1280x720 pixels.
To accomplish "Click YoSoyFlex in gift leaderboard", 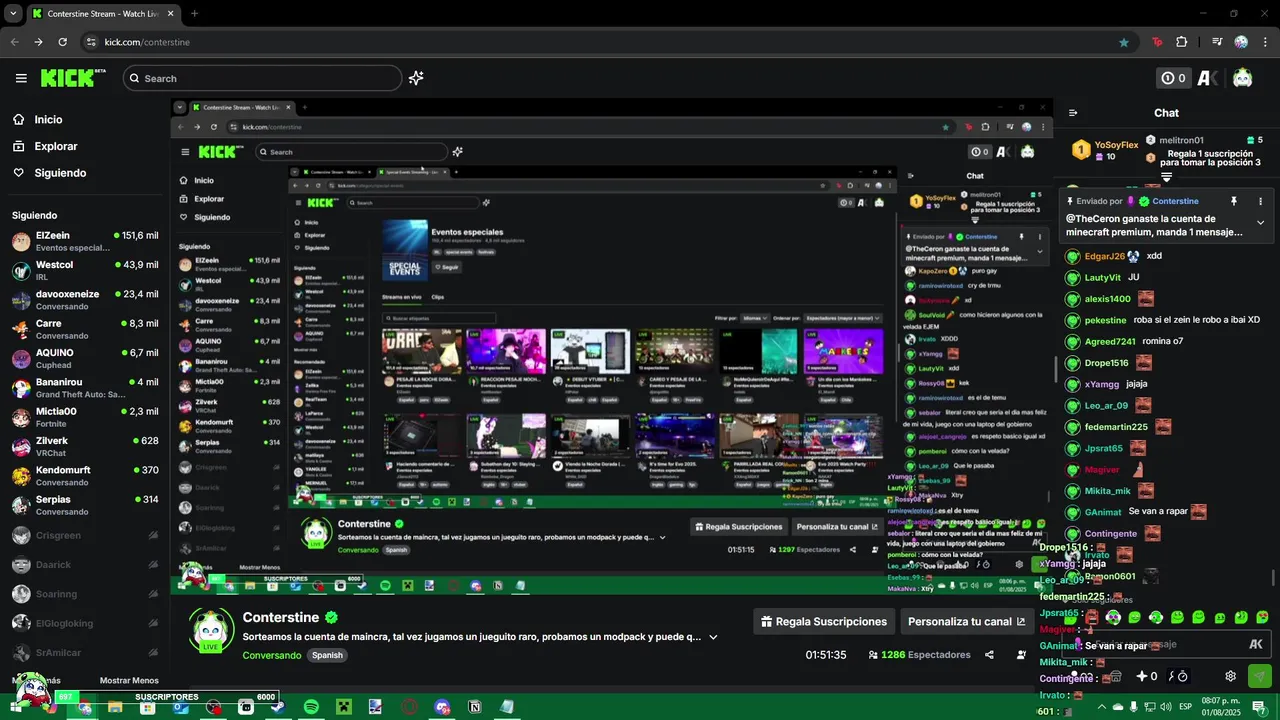I will coord(1116,145).
